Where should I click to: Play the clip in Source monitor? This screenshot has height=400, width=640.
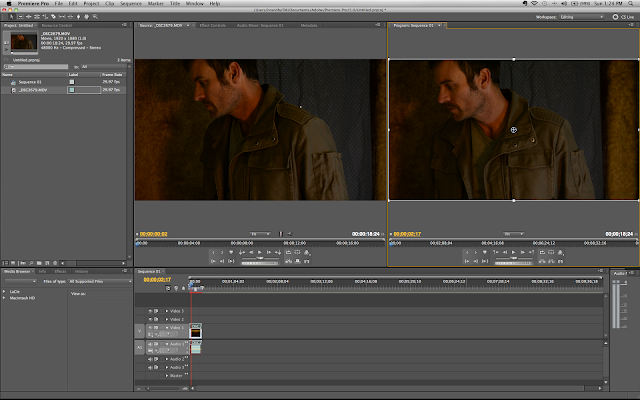(x=260, y=252)
